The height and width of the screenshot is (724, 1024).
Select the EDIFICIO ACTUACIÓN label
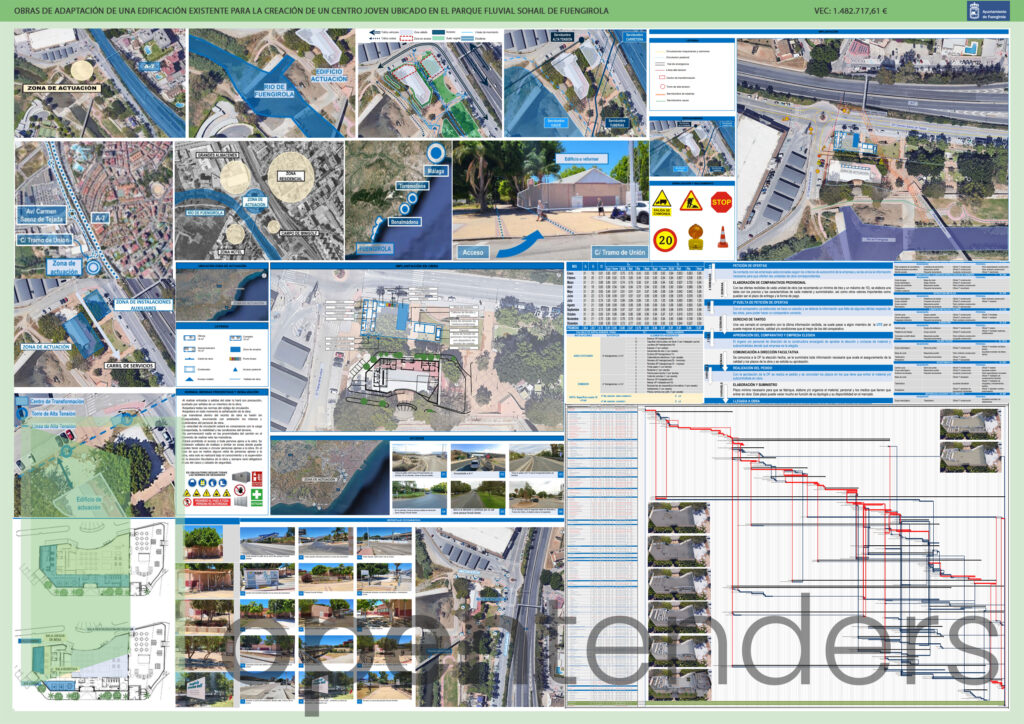[329, 75]
